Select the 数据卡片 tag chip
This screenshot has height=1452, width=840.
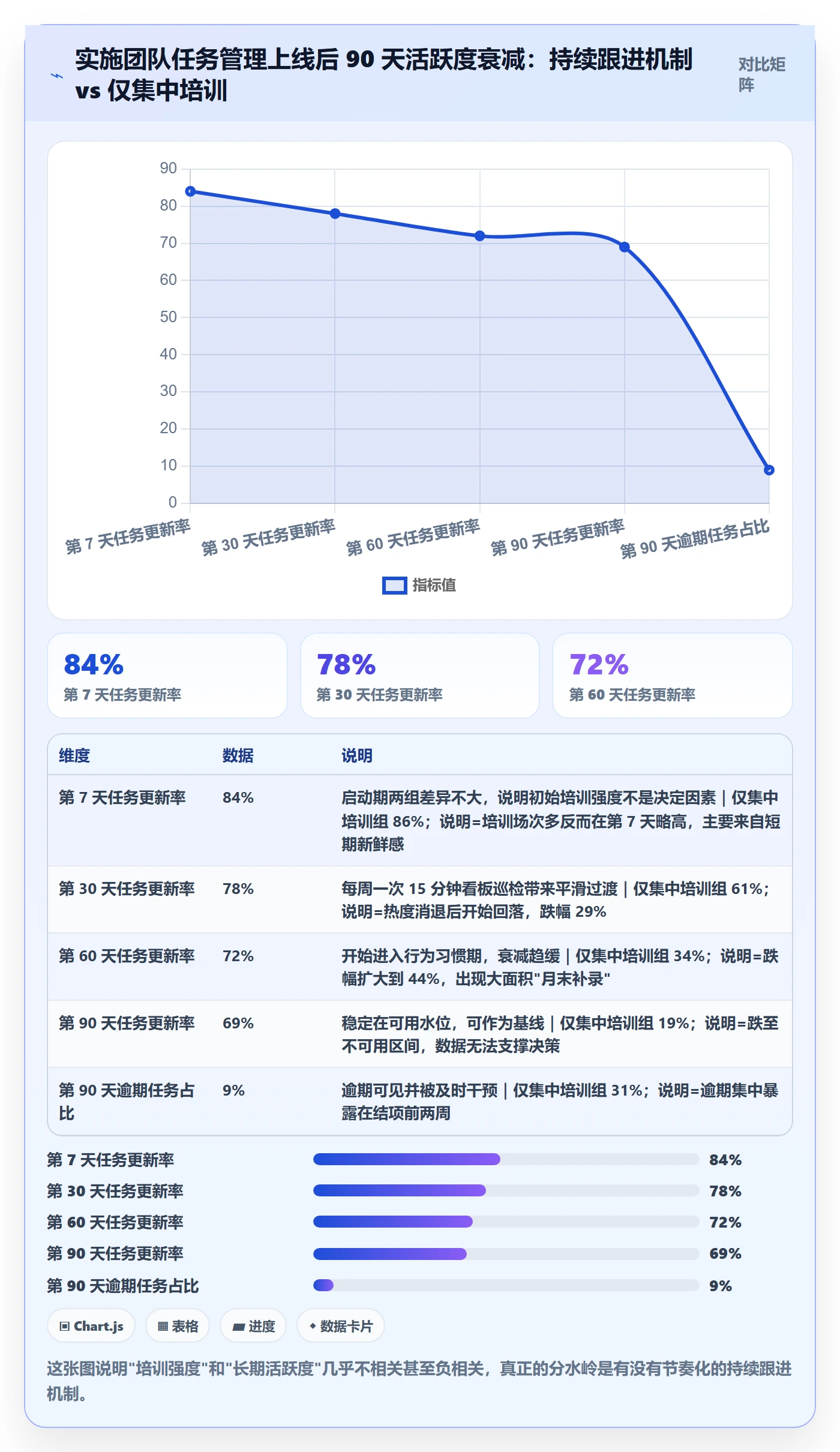click(341, 1326)
